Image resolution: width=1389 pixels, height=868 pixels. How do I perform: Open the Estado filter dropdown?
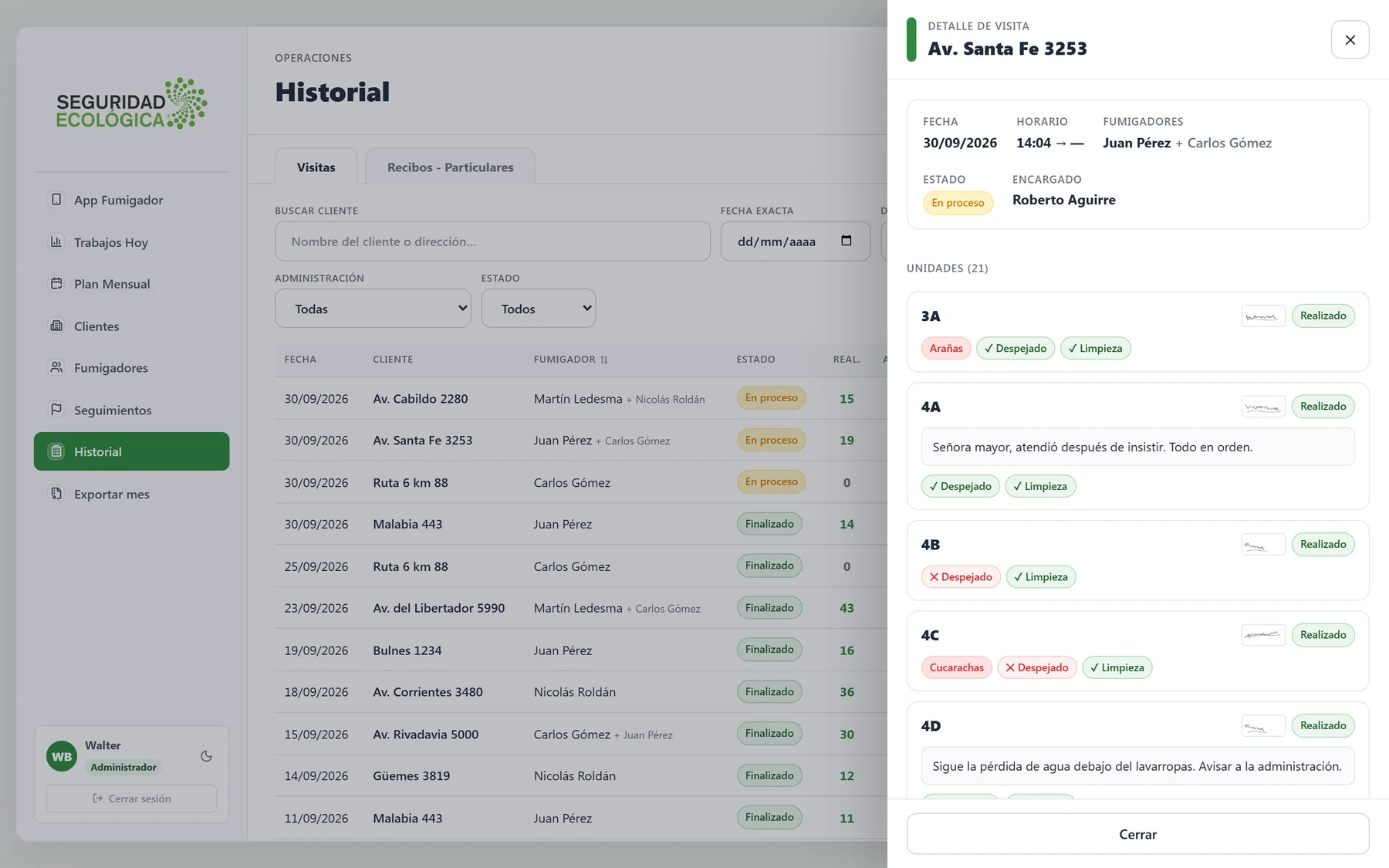(x=539, y=309)
